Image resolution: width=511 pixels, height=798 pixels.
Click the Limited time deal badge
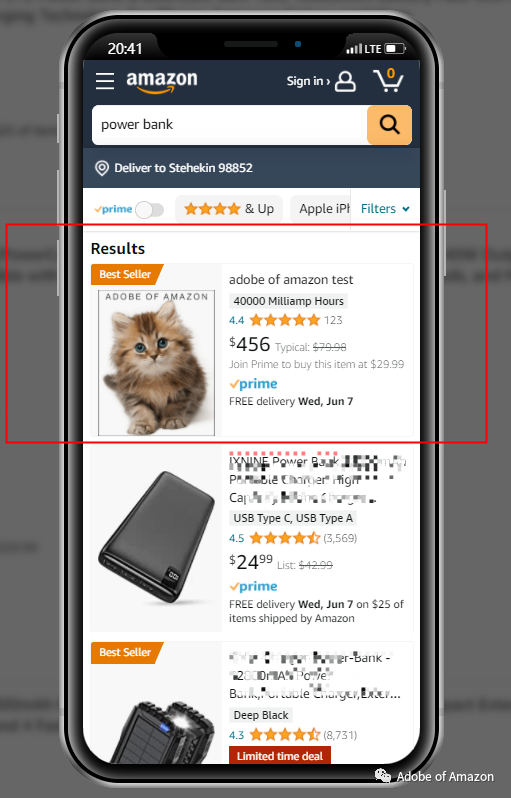280,756
